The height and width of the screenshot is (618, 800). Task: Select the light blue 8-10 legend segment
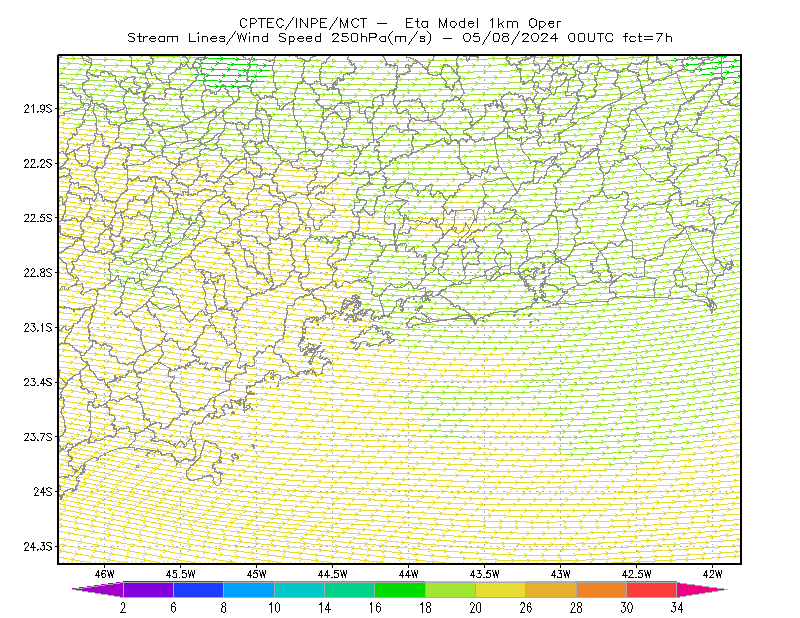[249, 589]
